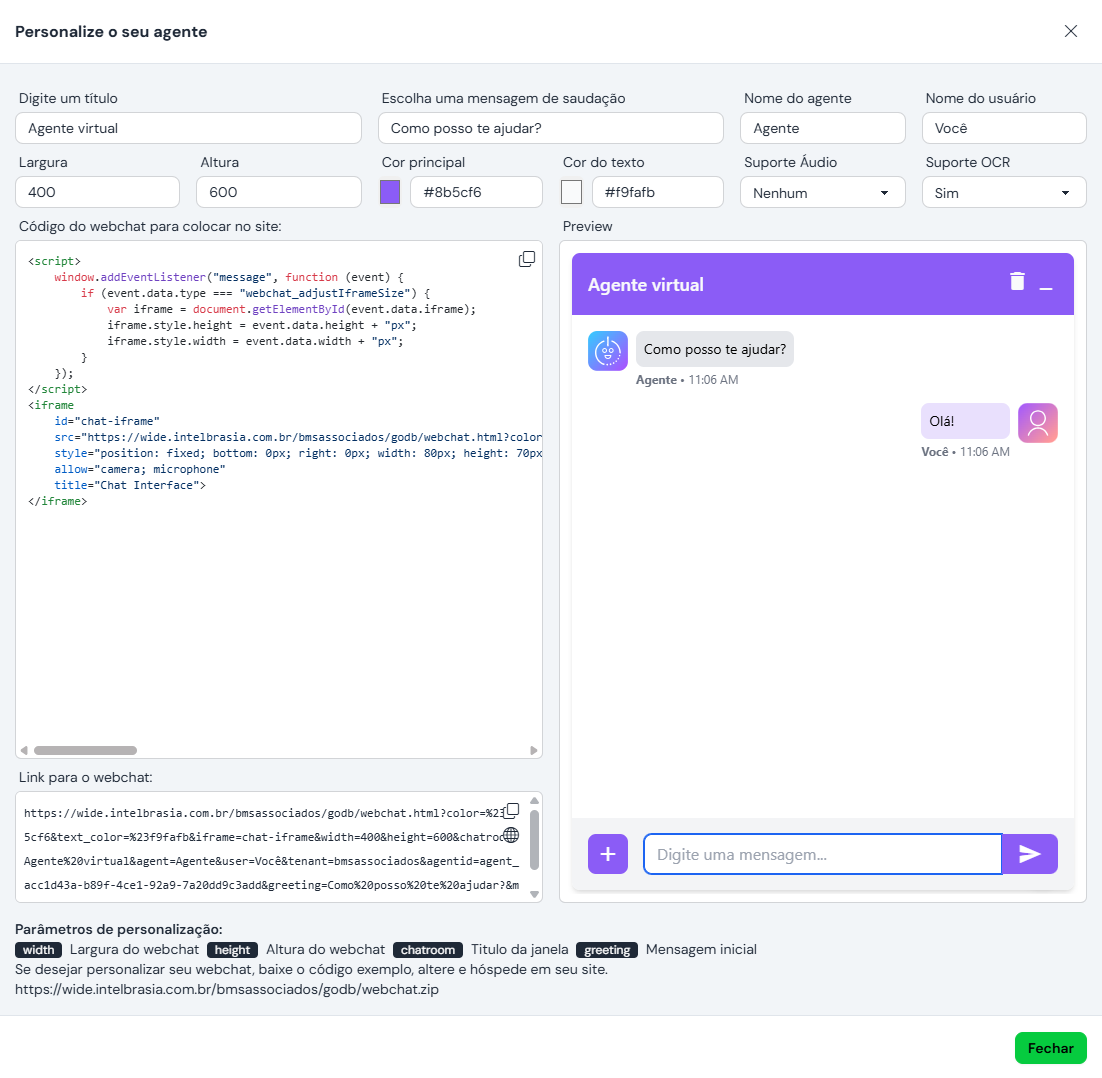The width and height of the screenshot is (1102, 1078).
Task: Copy the webchat link
Action: (512, 810)
